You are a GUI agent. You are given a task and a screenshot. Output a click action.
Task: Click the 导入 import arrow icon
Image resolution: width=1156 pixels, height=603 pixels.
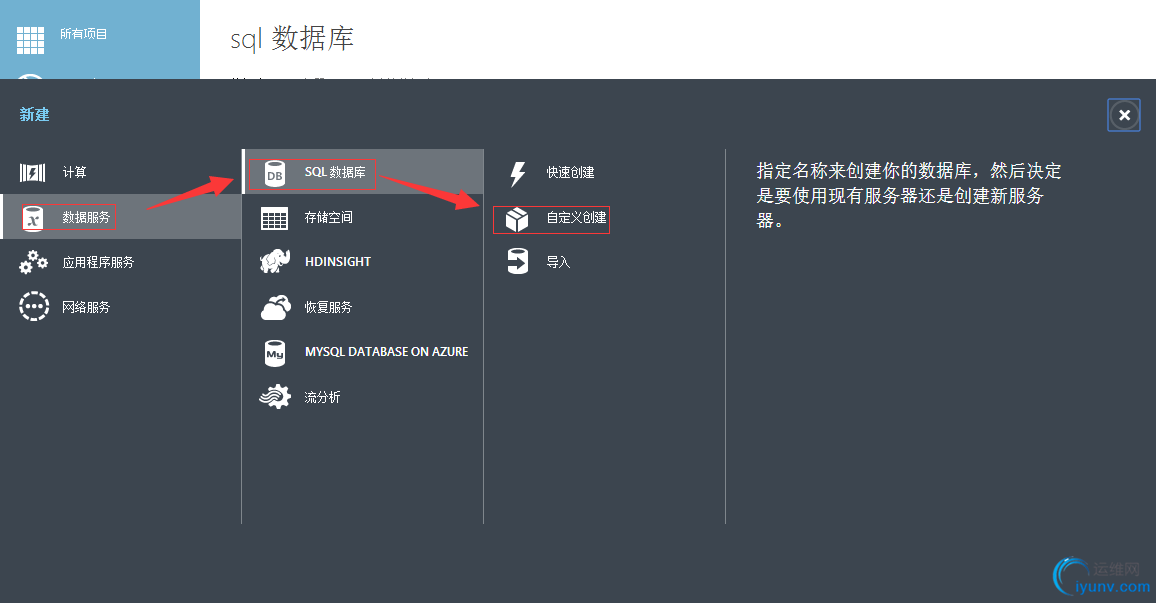(518, 261)
